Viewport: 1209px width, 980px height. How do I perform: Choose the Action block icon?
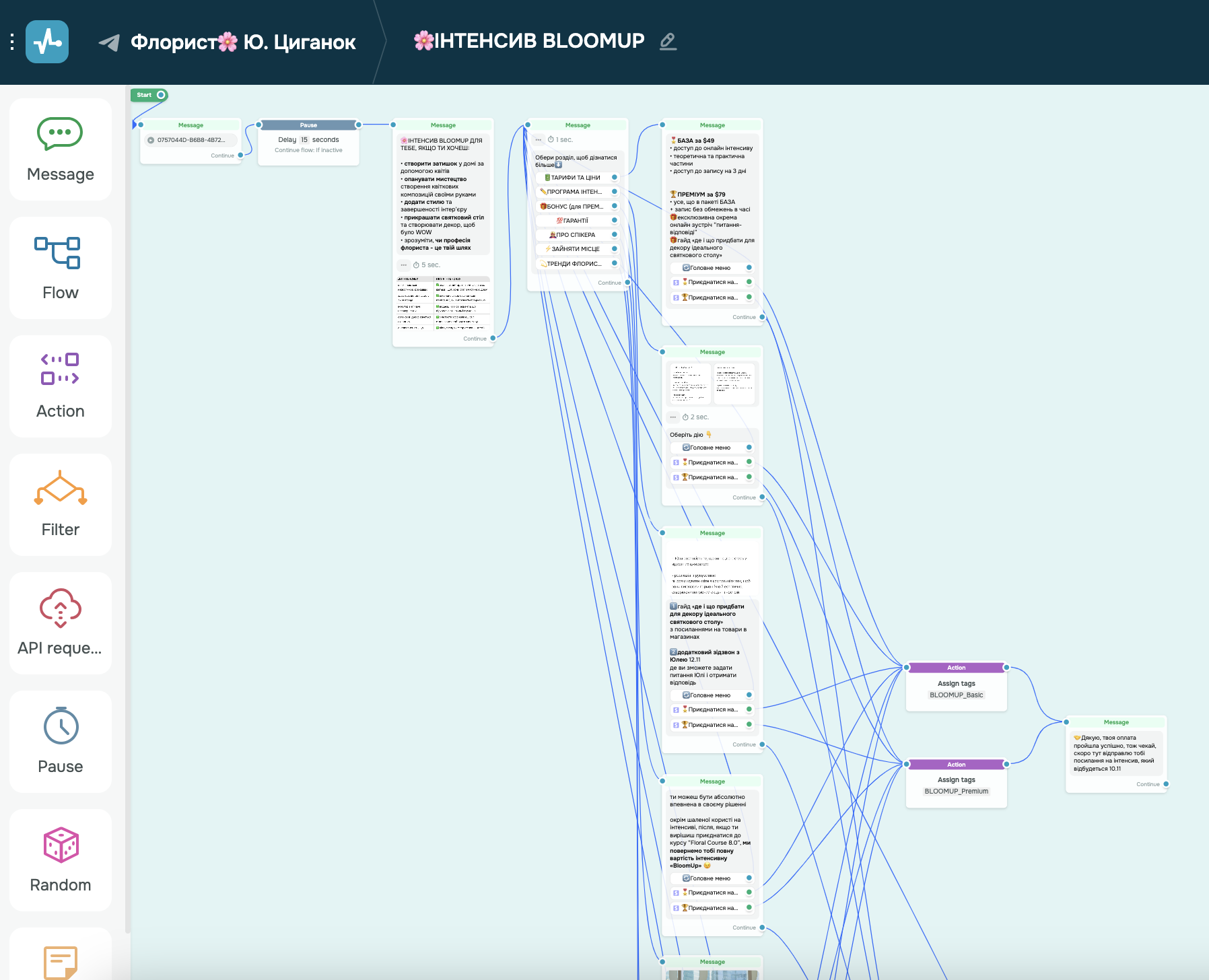[60, 370]
